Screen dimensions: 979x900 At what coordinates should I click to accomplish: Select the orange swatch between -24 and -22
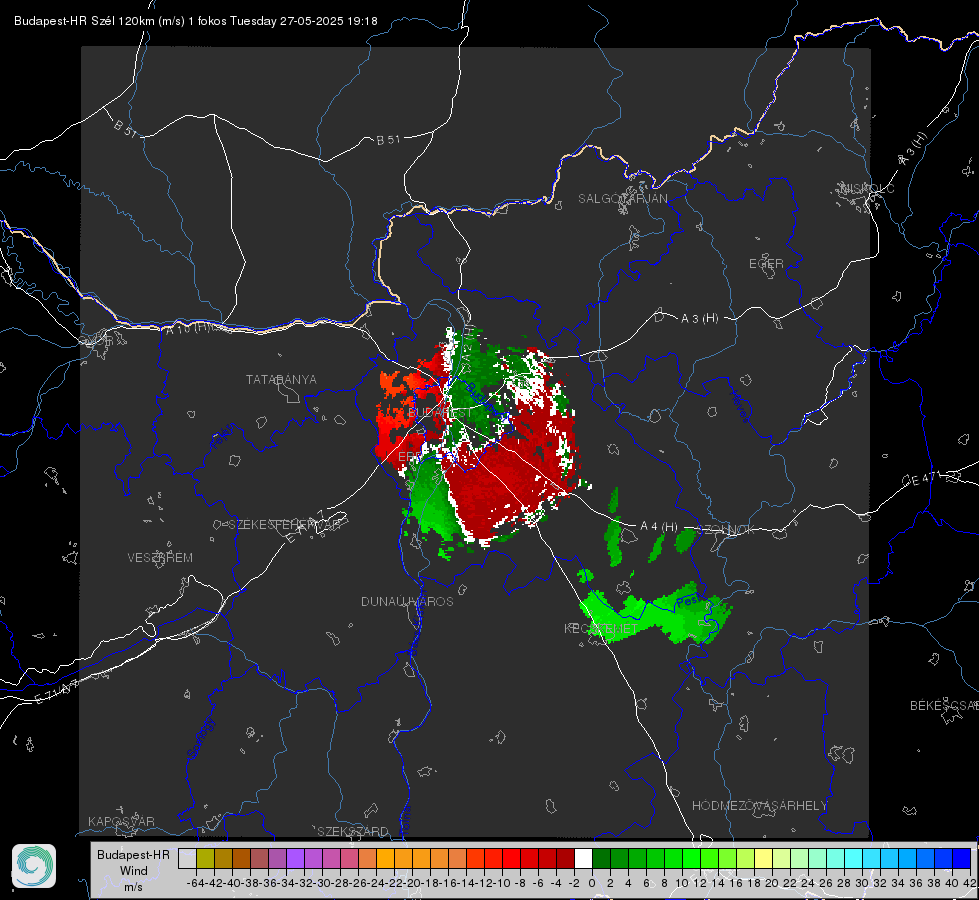(385, 858)
